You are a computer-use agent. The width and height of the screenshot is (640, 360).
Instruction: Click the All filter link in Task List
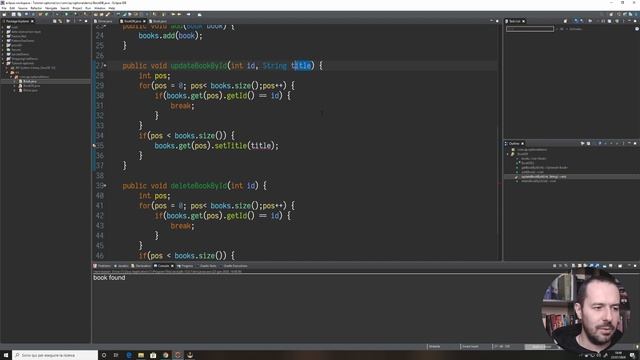point(562,29)
